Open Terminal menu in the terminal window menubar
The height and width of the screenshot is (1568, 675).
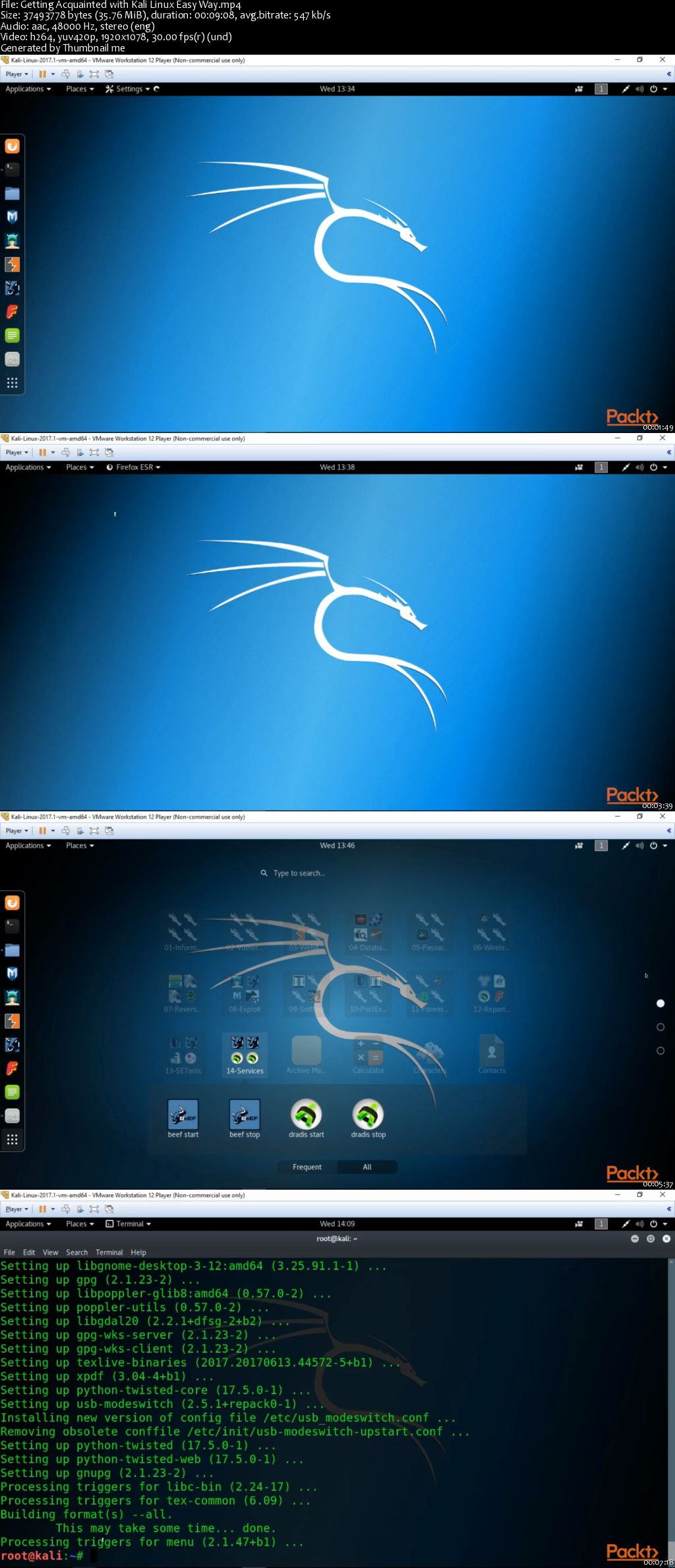pyautogui.click(x=109, y=1252)
